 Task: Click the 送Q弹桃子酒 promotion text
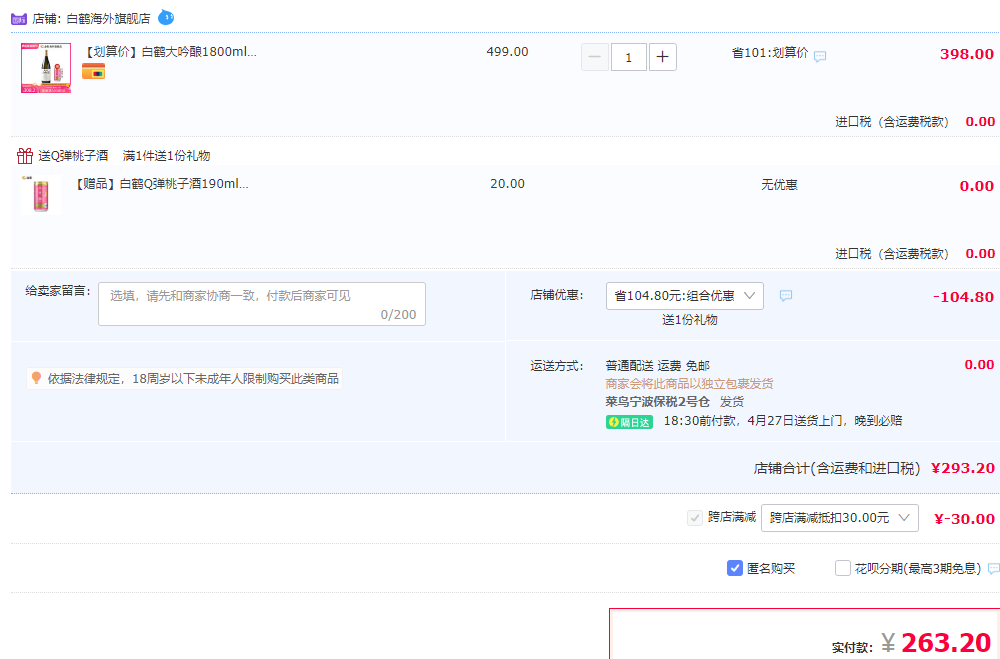(x=73, y=156)
